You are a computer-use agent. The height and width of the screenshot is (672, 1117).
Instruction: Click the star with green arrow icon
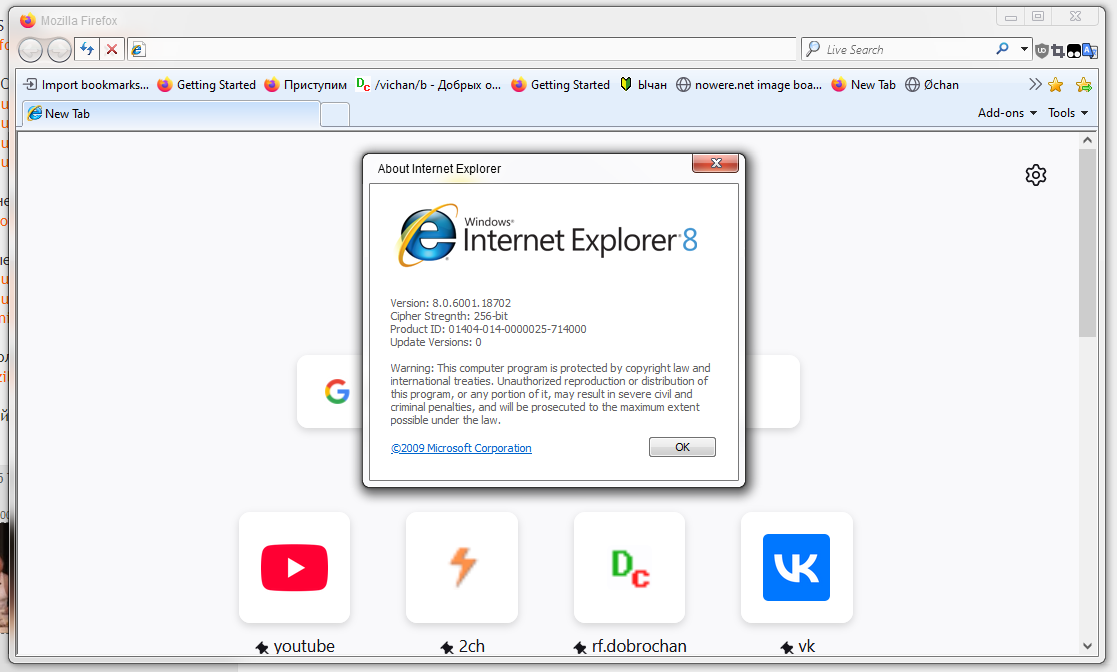1084,85
